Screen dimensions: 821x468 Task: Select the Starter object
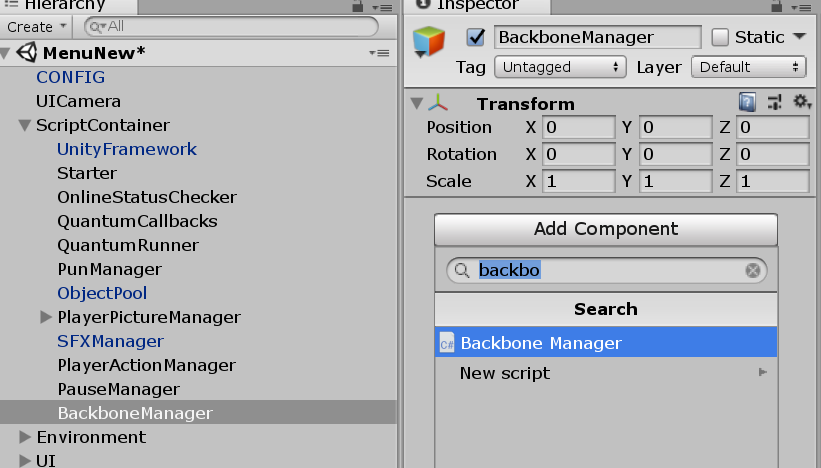pyautogui.click(x=87, y=173)
